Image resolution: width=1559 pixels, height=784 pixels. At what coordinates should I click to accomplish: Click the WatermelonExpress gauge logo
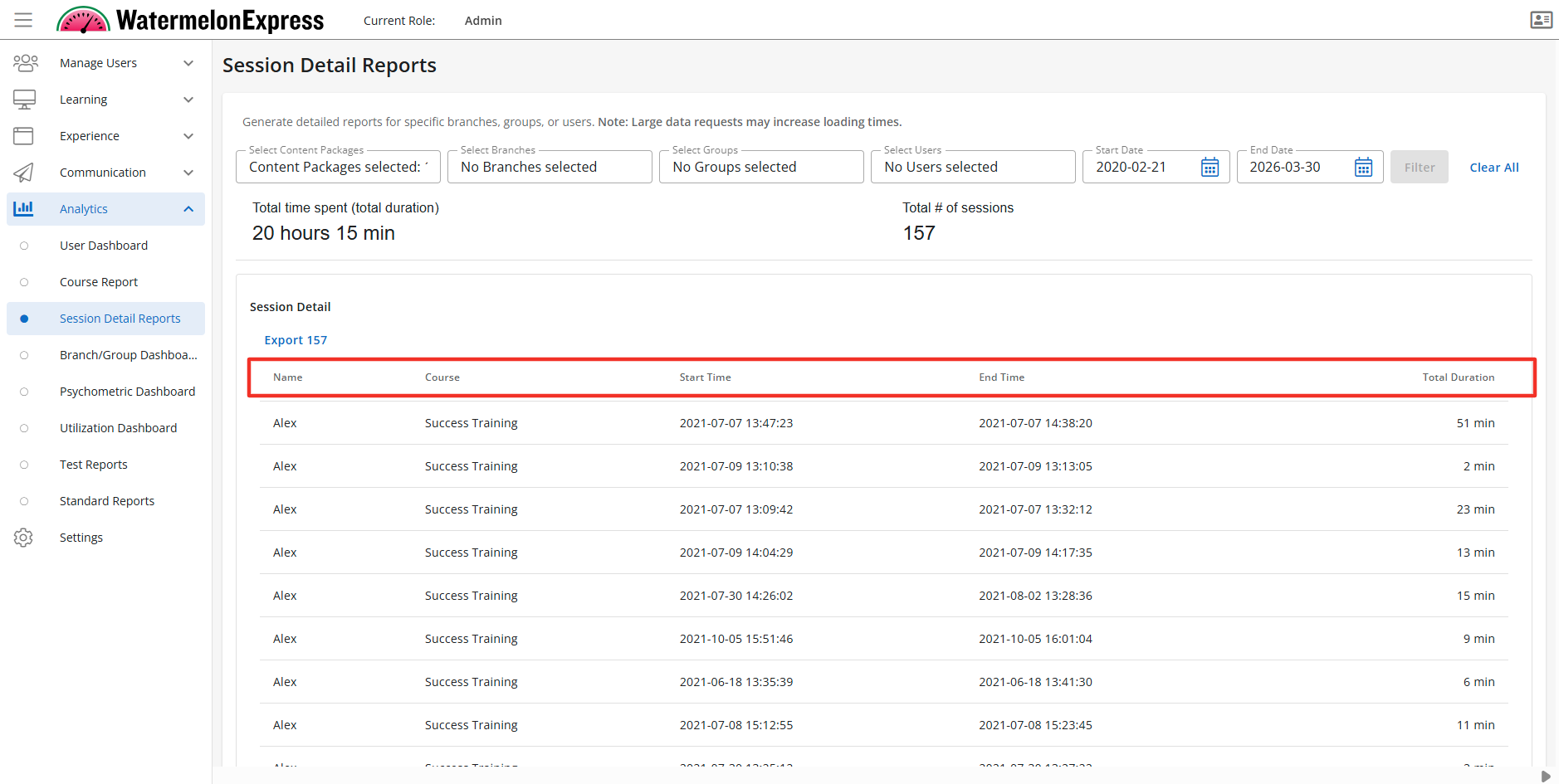point(83,20)
